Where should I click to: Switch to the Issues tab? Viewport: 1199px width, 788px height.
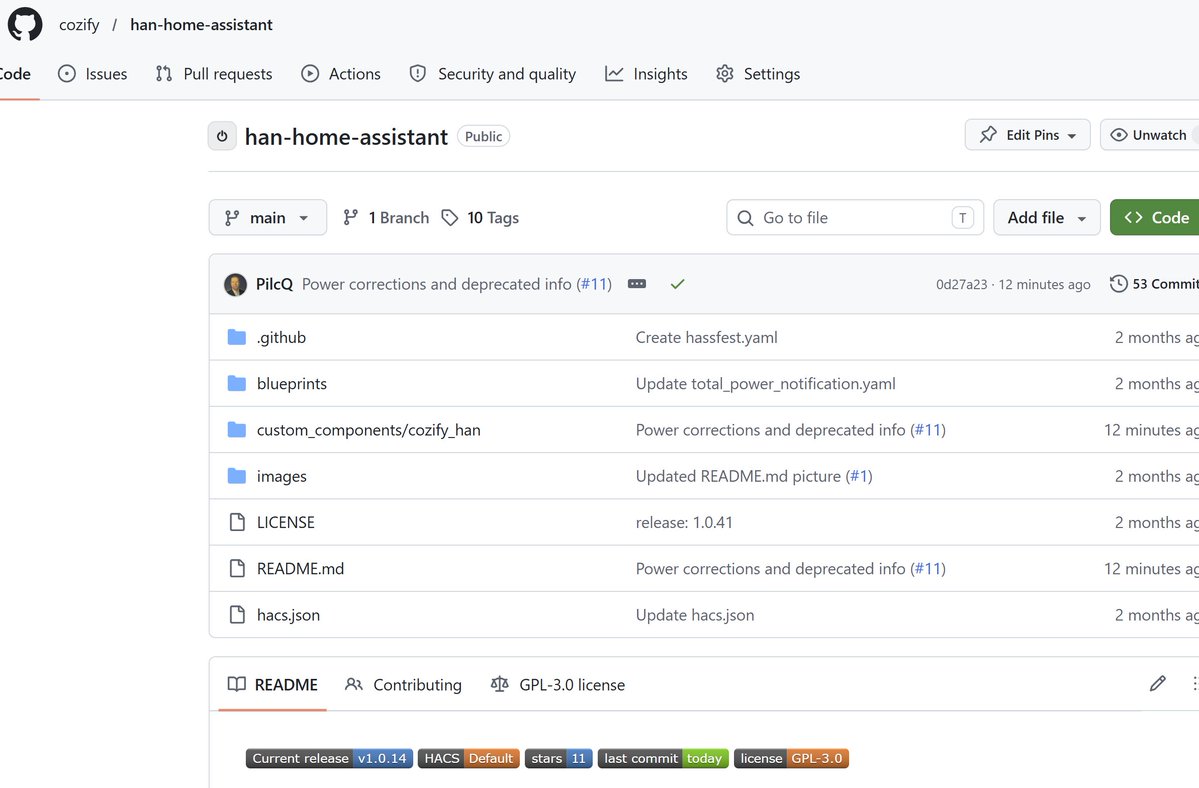pos(93,73)
